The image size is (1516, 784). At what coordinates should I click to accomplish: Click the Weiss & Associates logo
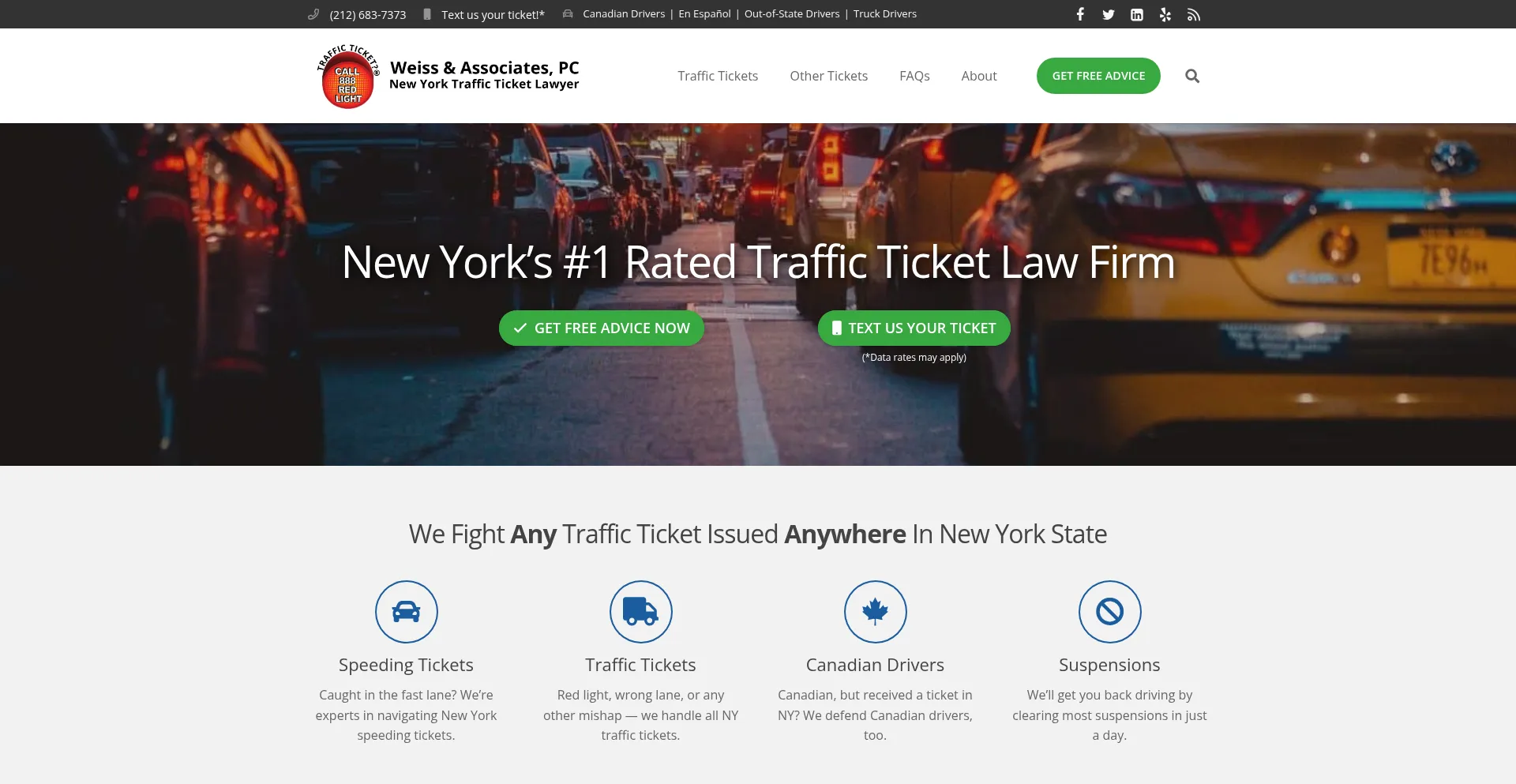[x=448, y=77]
